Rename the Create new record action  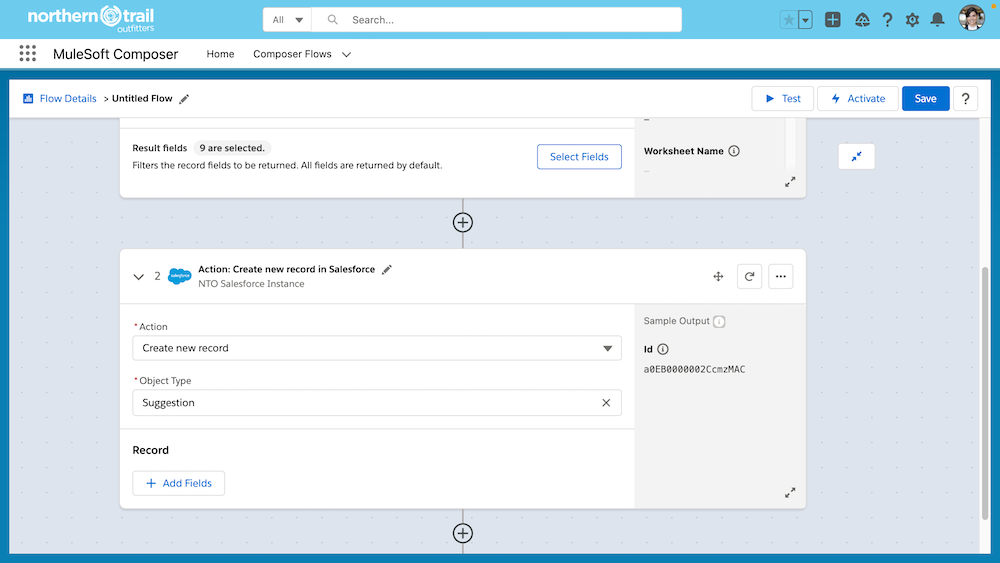coord(386,270)
